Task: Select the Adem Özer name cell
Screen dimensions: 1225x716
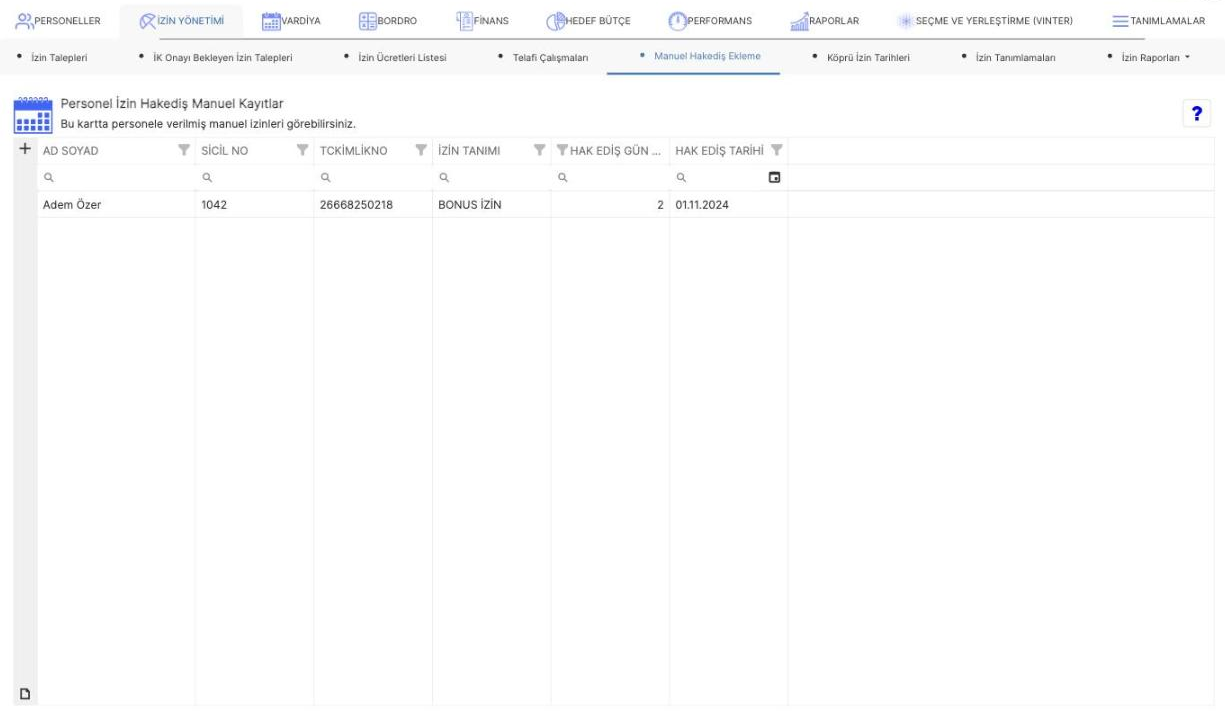Action: [116, 205]
